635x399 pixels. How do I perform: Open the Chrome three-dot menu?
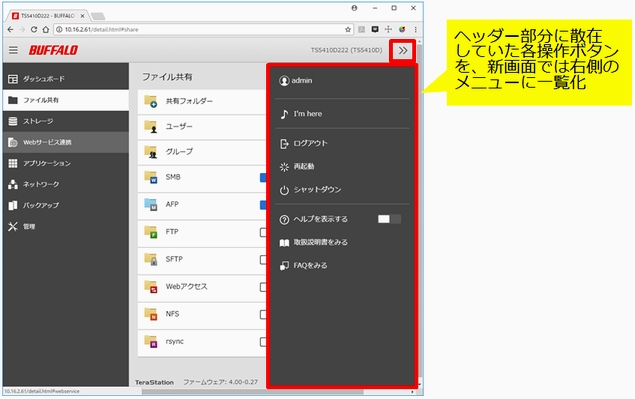[x=416, y=30]
